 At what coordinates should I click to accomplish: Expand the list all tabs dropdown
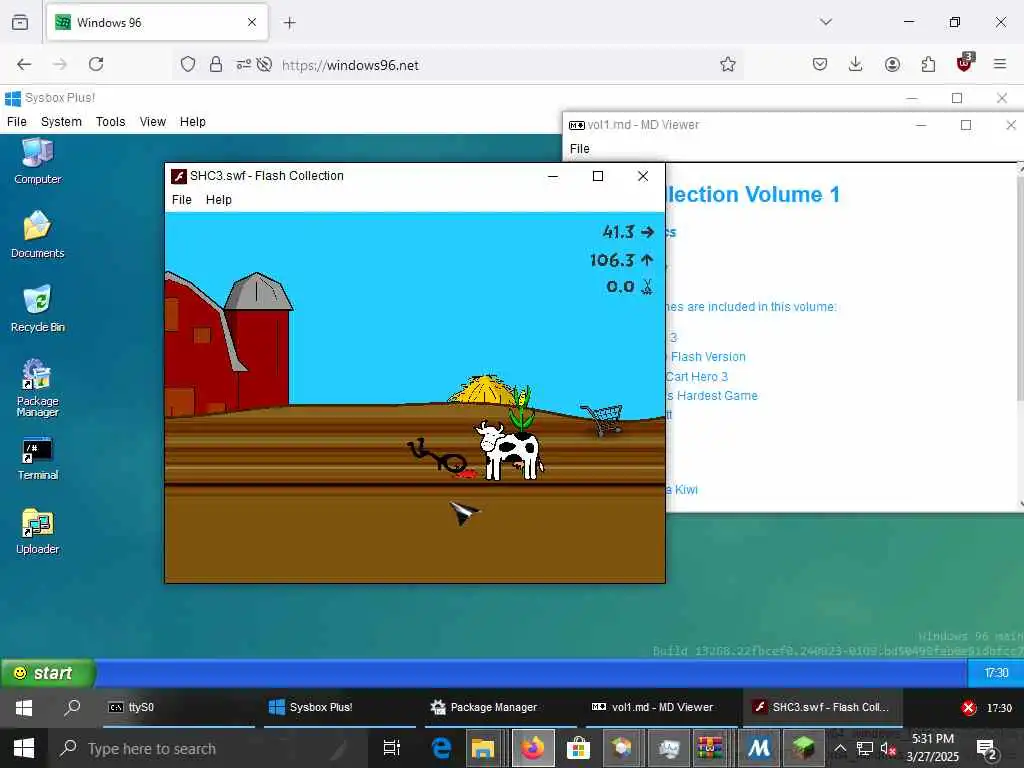click(825, 22)
